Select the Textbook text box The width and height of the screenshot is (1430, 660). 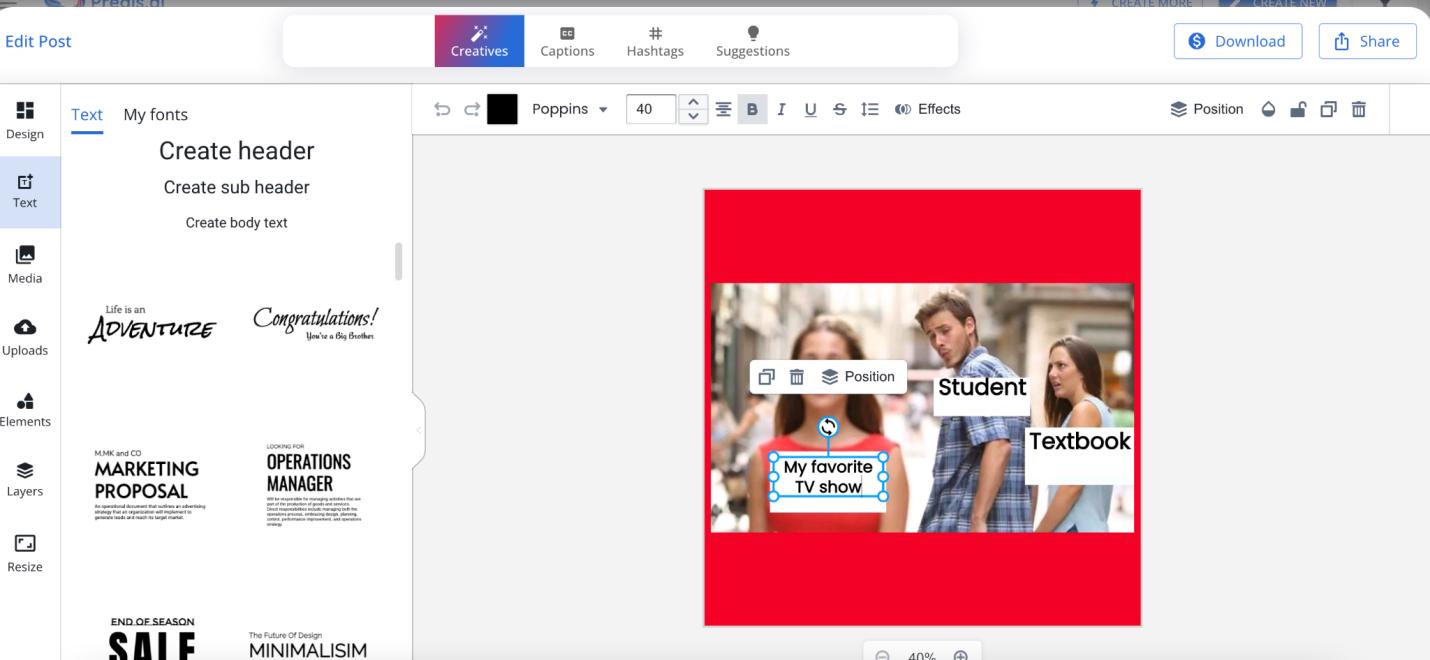[x=1079, y=441]
